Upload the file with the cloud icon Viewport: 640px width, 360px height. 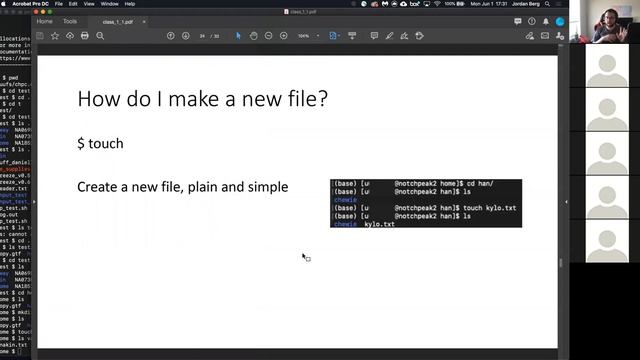(70, 36)
